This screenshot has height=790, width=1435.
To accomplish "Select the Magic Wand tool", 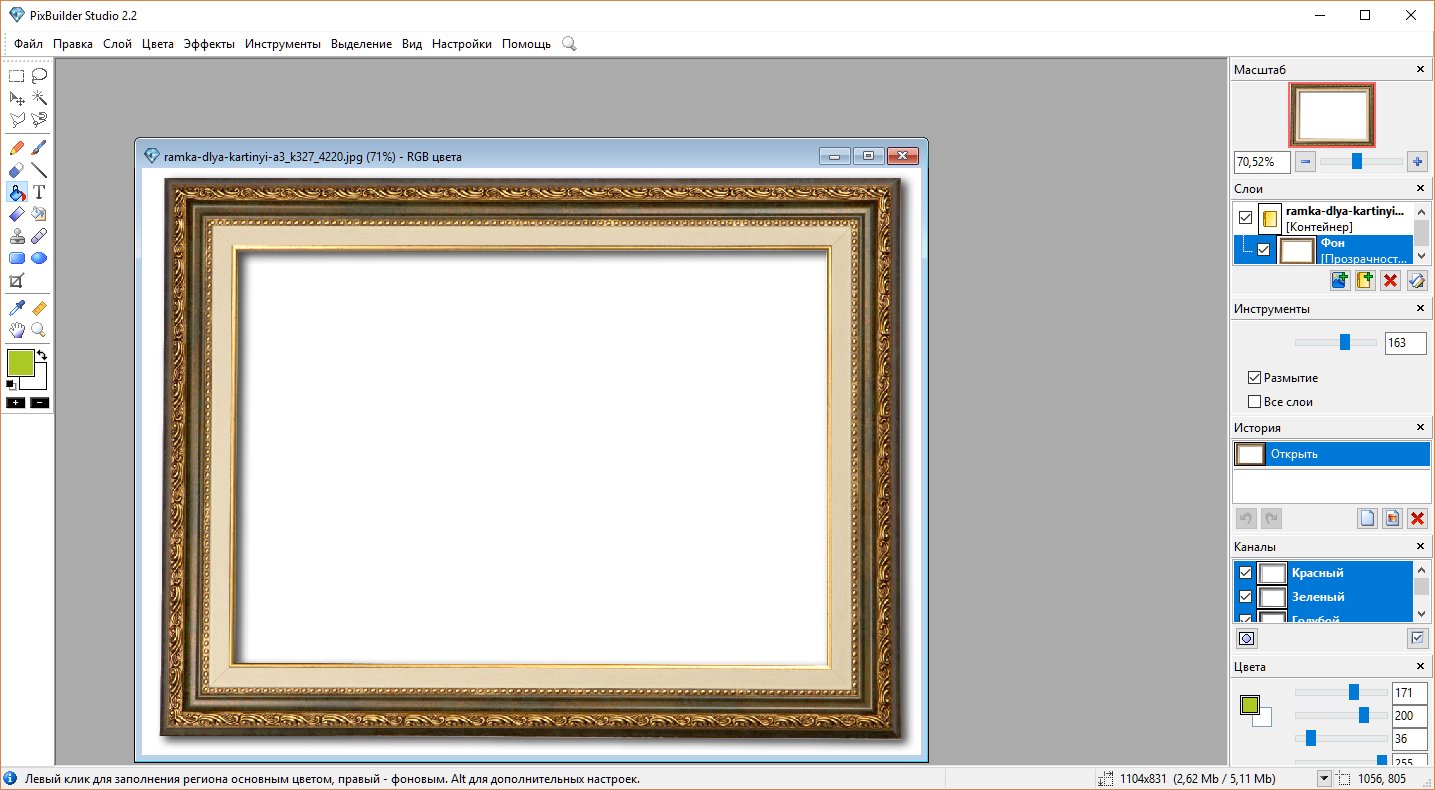I will point(39,97).
